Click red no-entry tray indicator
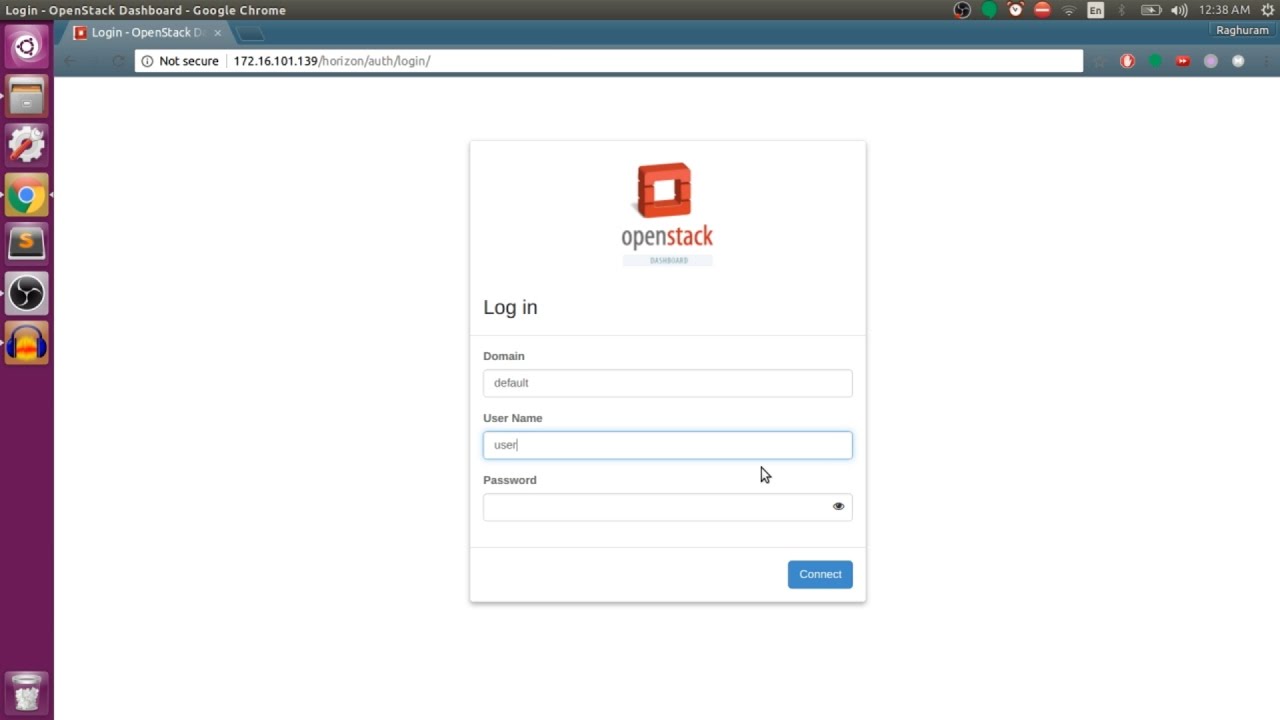1280x720 pixels. tap(1042, 10)
